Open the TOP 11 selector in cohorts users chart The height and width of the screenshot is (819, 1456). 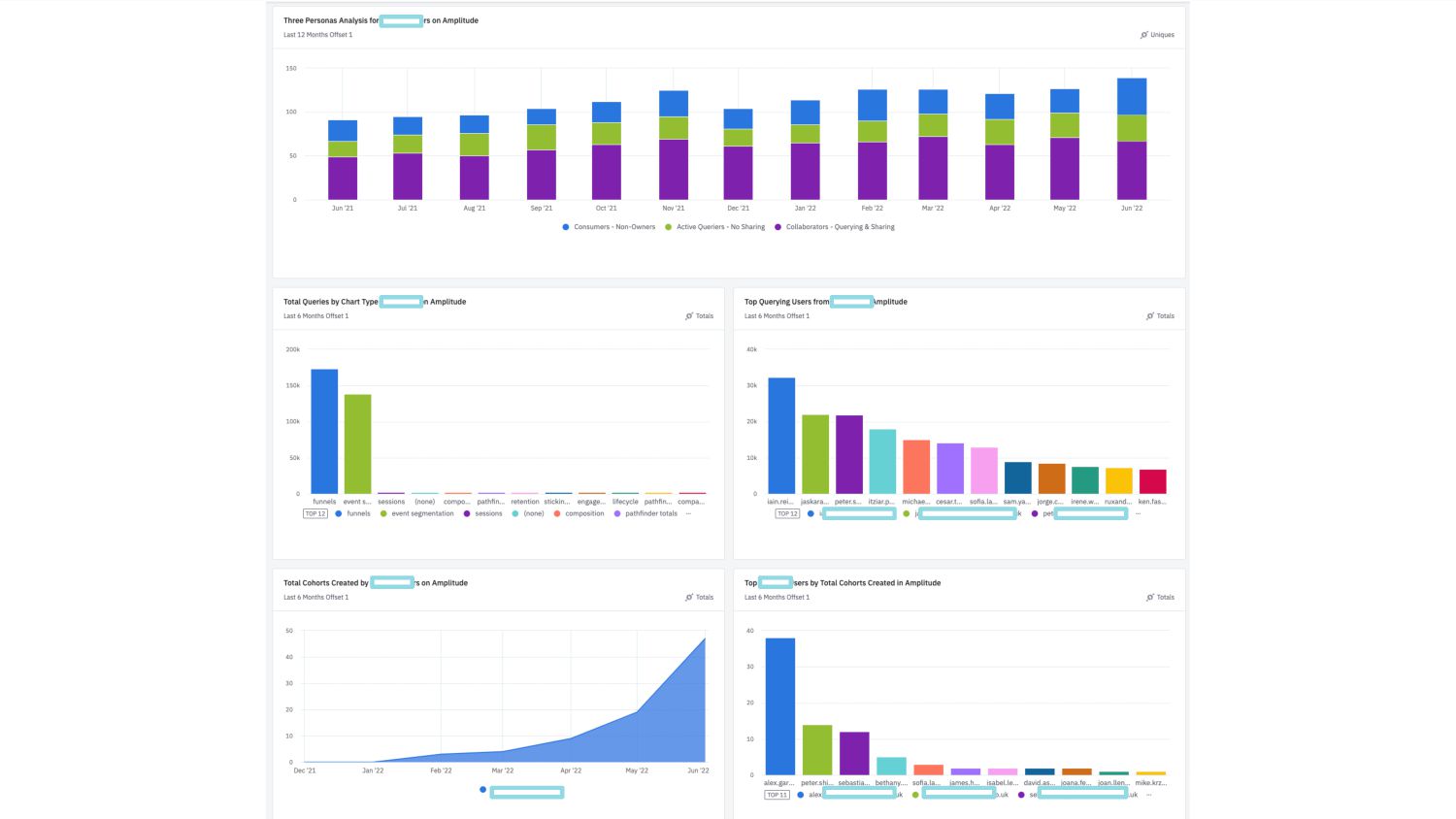[777, 795]
